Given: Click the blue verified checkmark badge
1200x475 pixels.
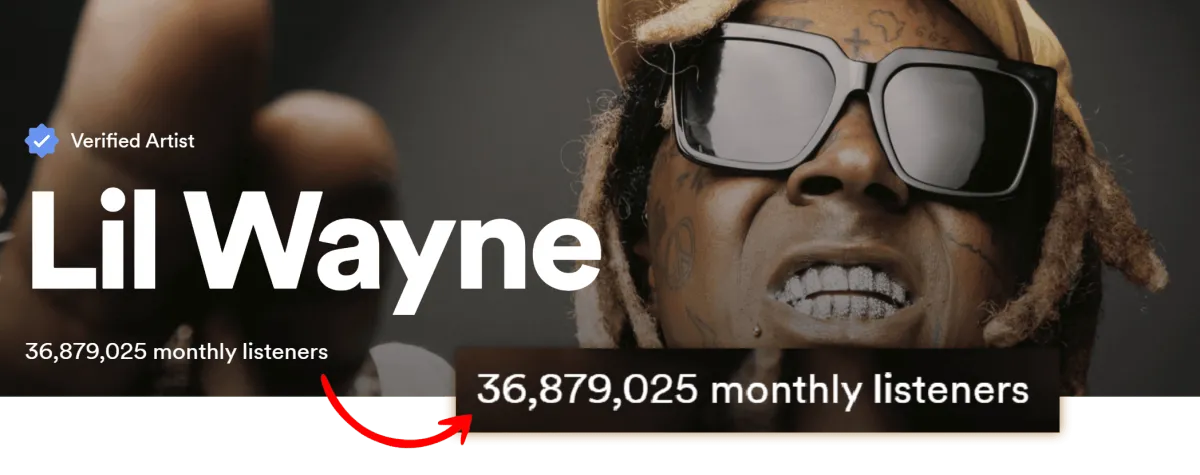Looking at the screenshot, I should pyautogui.click(x=42, y=141).
